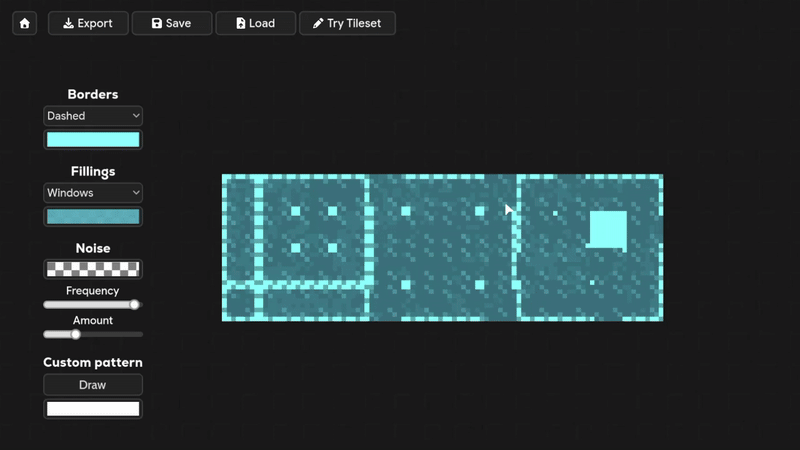This screenshot has height=450, width=800.
Task: Open the Borders style dropdown showing Dashed
Action: pos(93,116)
